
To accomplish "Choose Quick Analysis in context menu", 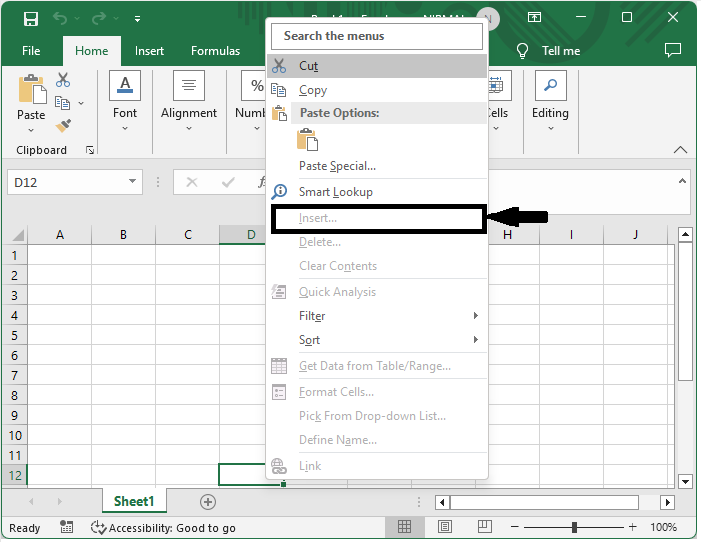I will tap(377, 292).
